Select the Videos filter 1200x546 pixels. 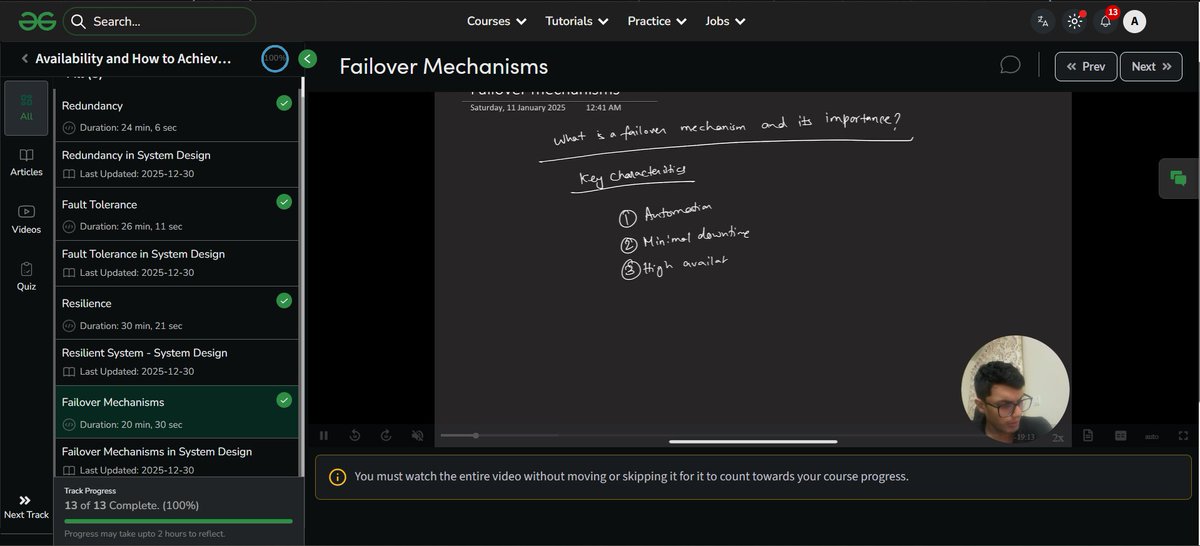click(x=26, y=220)
